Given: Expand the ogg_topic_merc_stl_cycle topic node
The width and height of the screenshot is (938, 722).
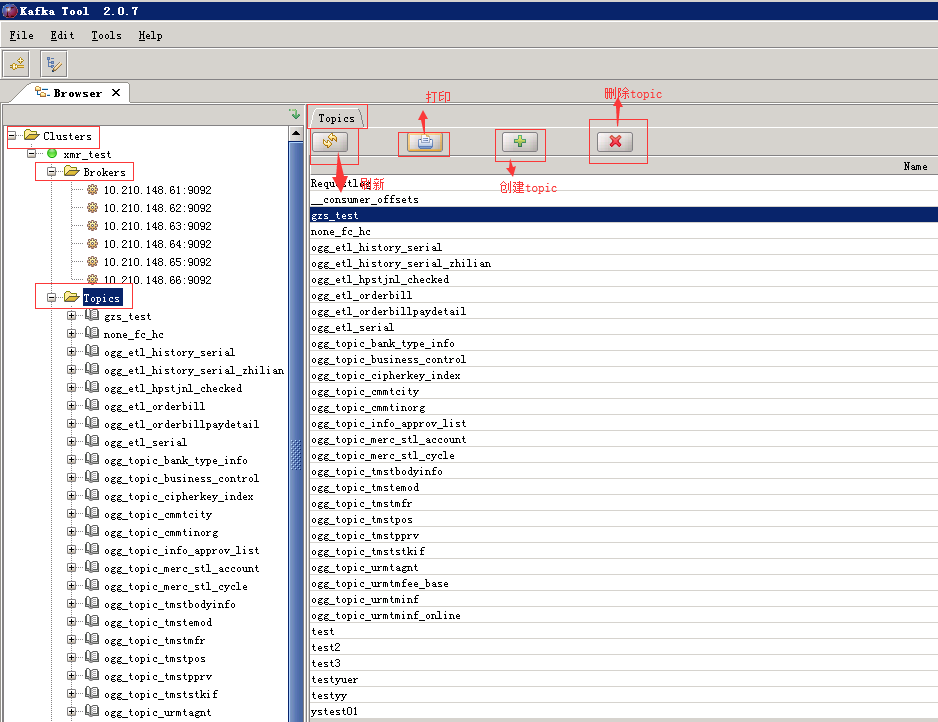Looking at the screenshot, I should click(x=71, y=586).
